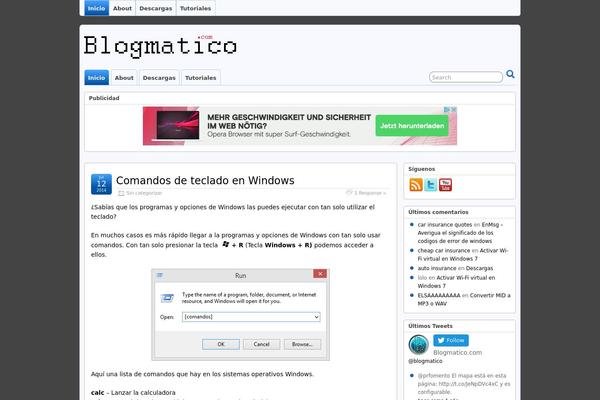This screenshot has height=400, width=600.
Task: Open the Twitter icon under Síguenos
Action: point(430,184)
